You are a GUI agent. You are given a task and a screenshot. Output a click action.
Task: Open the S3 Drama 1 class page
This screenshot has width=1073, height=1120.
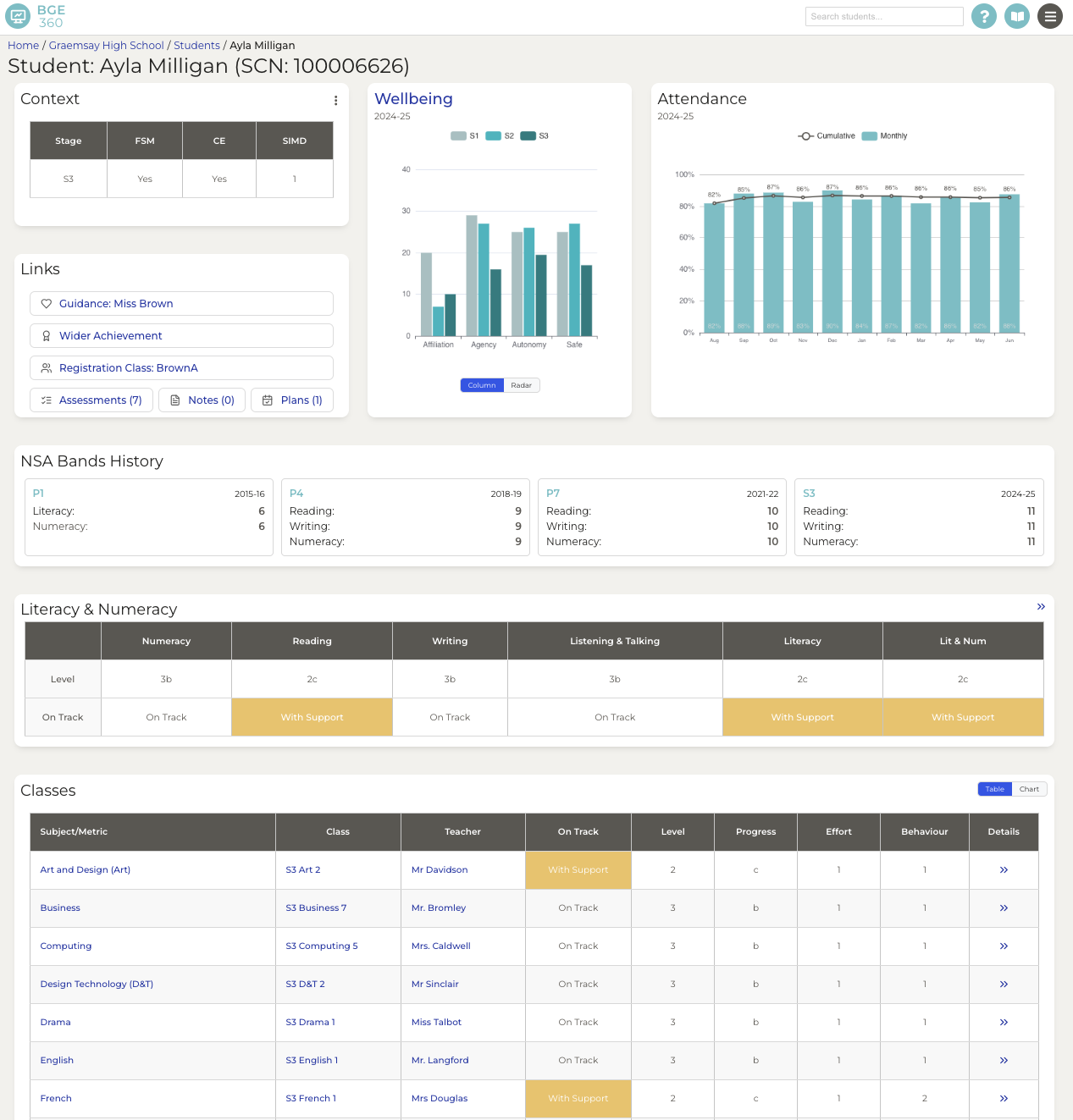(310, 1022)
